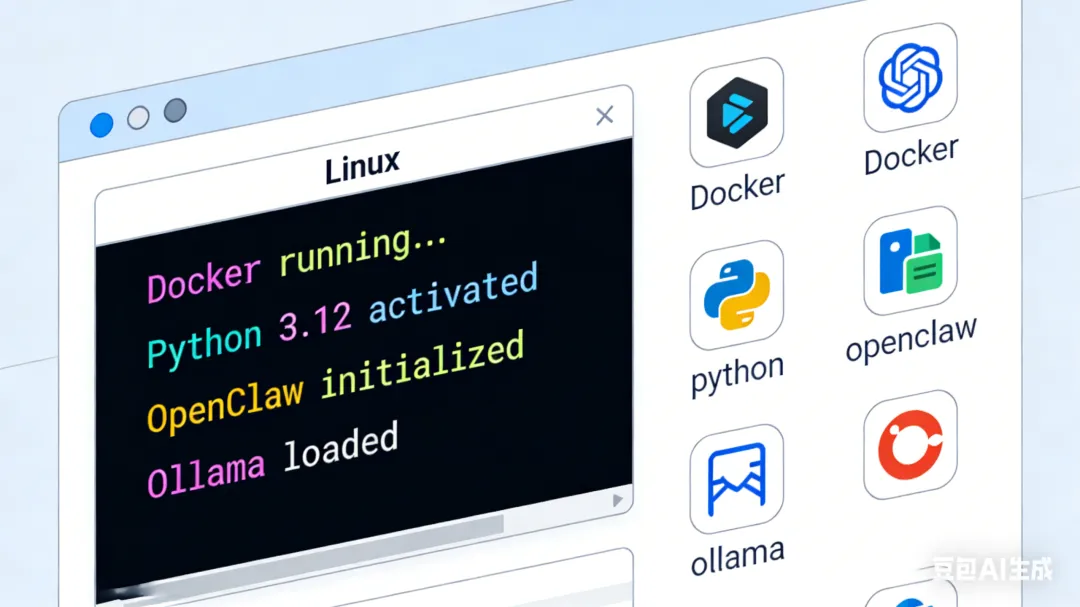Open the openclaw app icon
Viewport: 1080px width, 607px height.
tap(910, 260)
